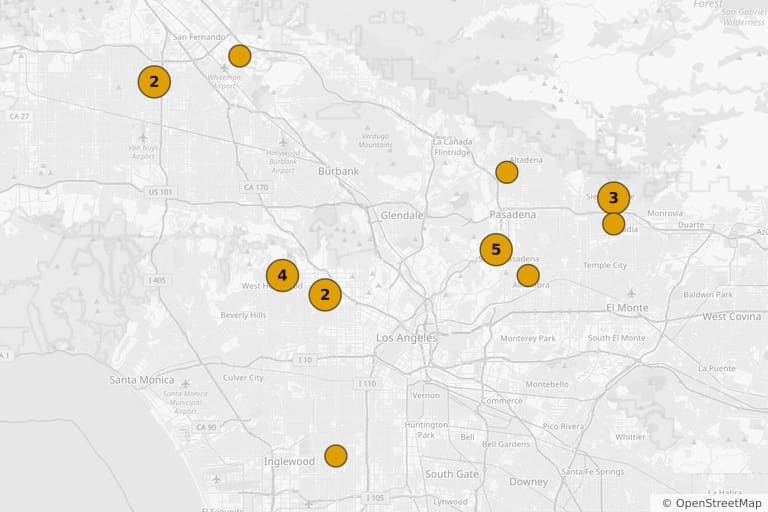Click the 'I 405' highway shield
This screenshot has width=768, height=512.
click(157, 280)
